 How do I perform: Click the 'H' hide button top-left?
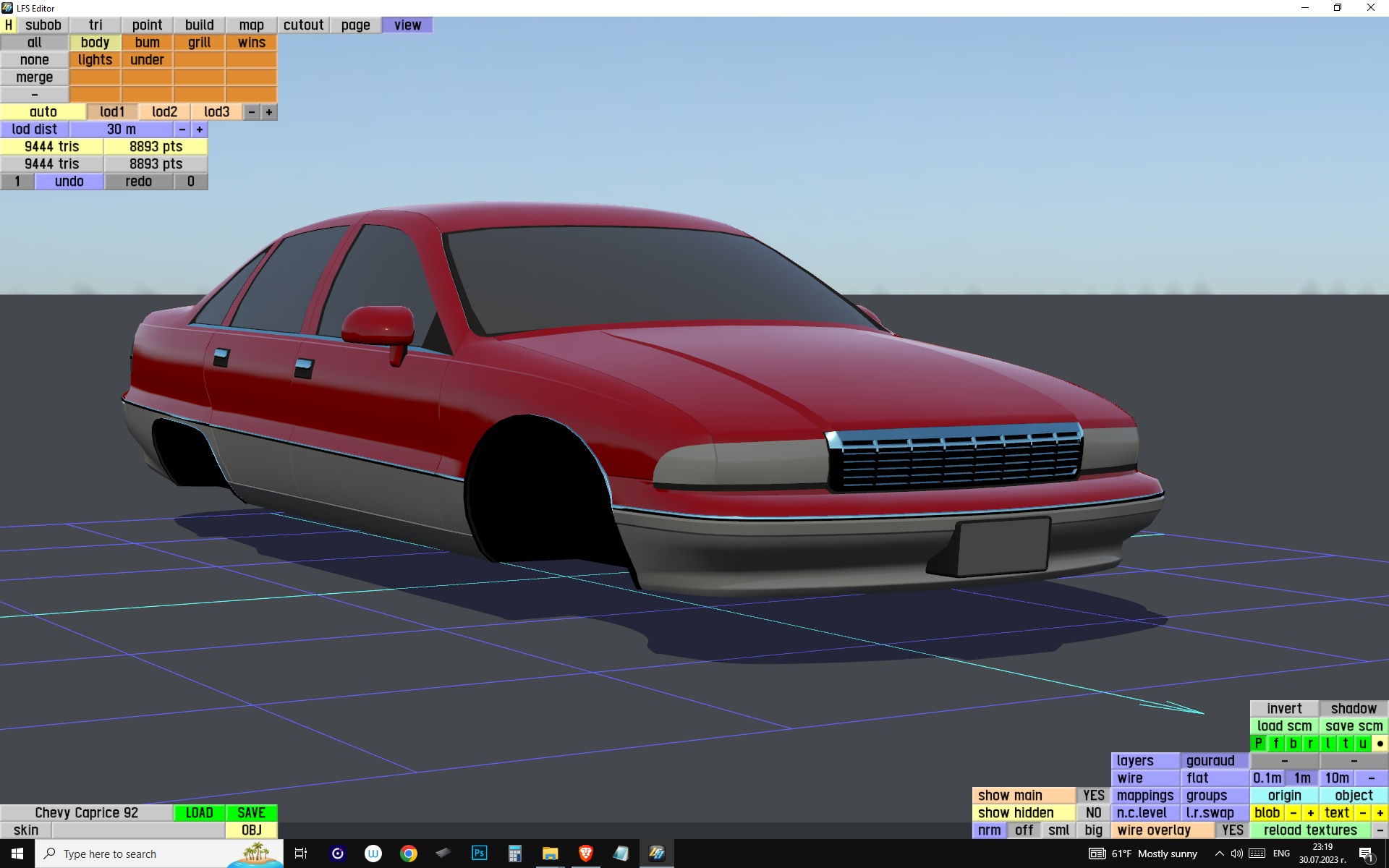[8, 25]
